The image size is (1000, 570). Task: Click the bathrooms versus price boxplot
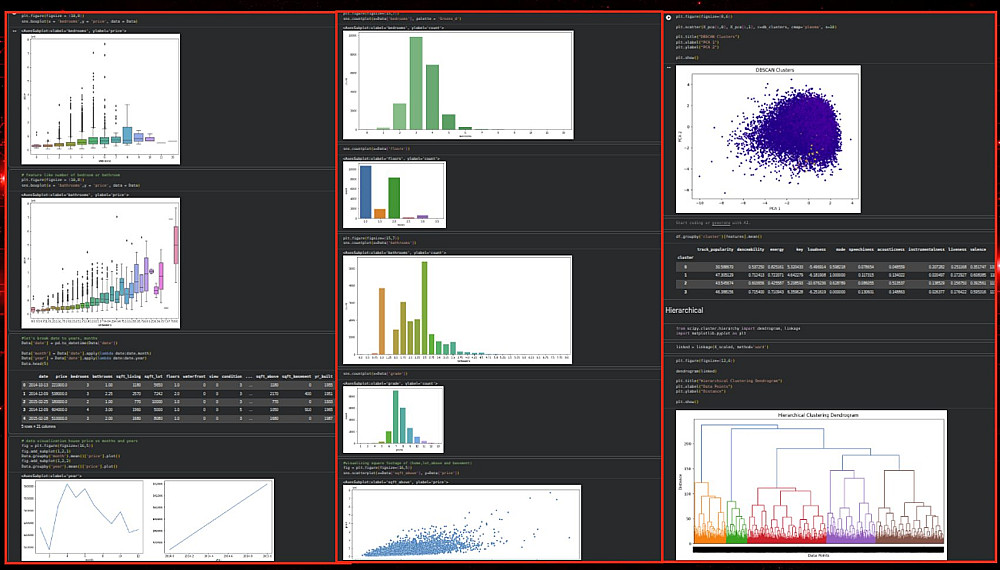[x=101, y=263]
